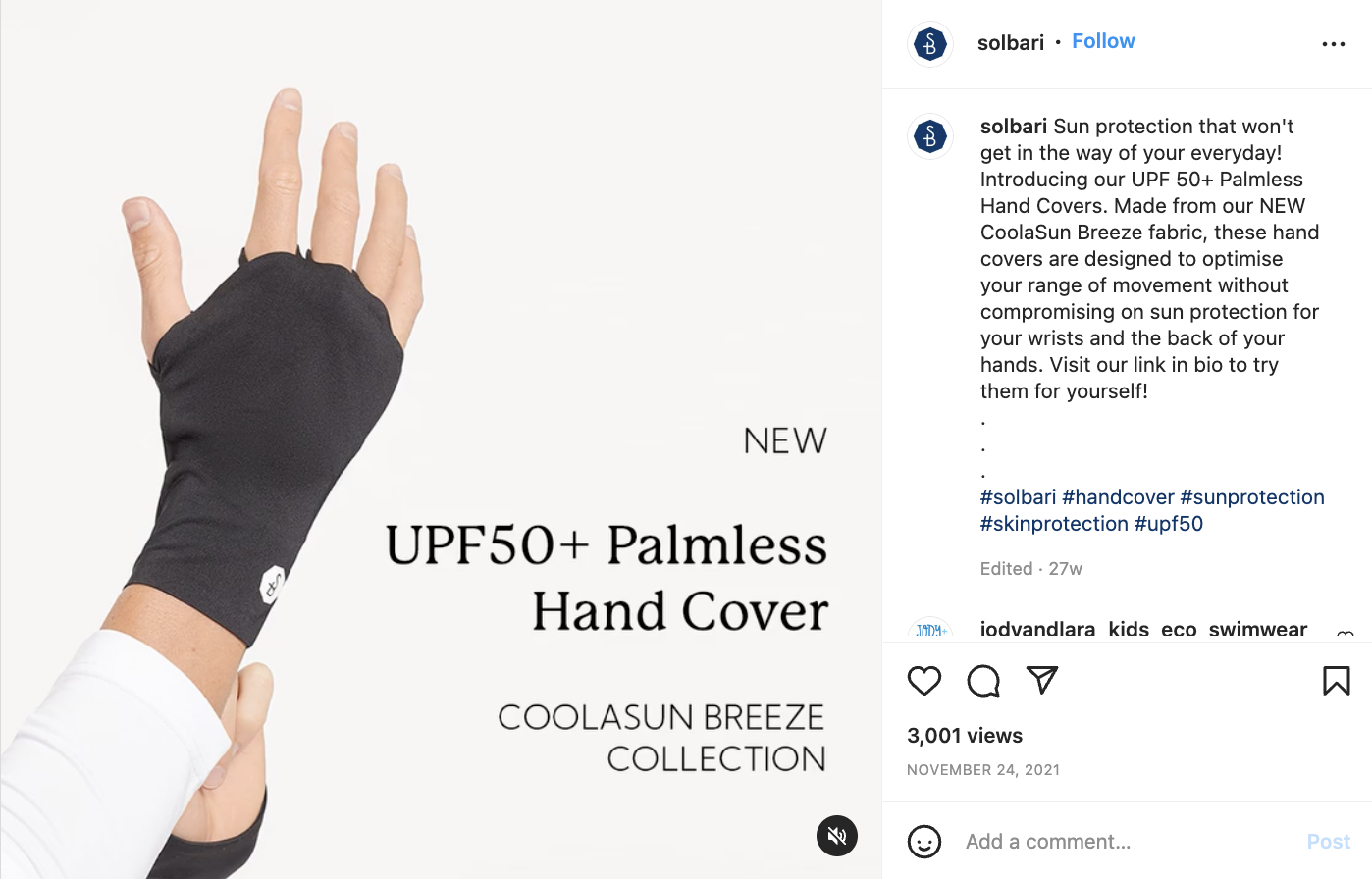The image size is (1372, 879).
Task: Unmute the video with speaker icon
Action: click(x=837, y=836)
